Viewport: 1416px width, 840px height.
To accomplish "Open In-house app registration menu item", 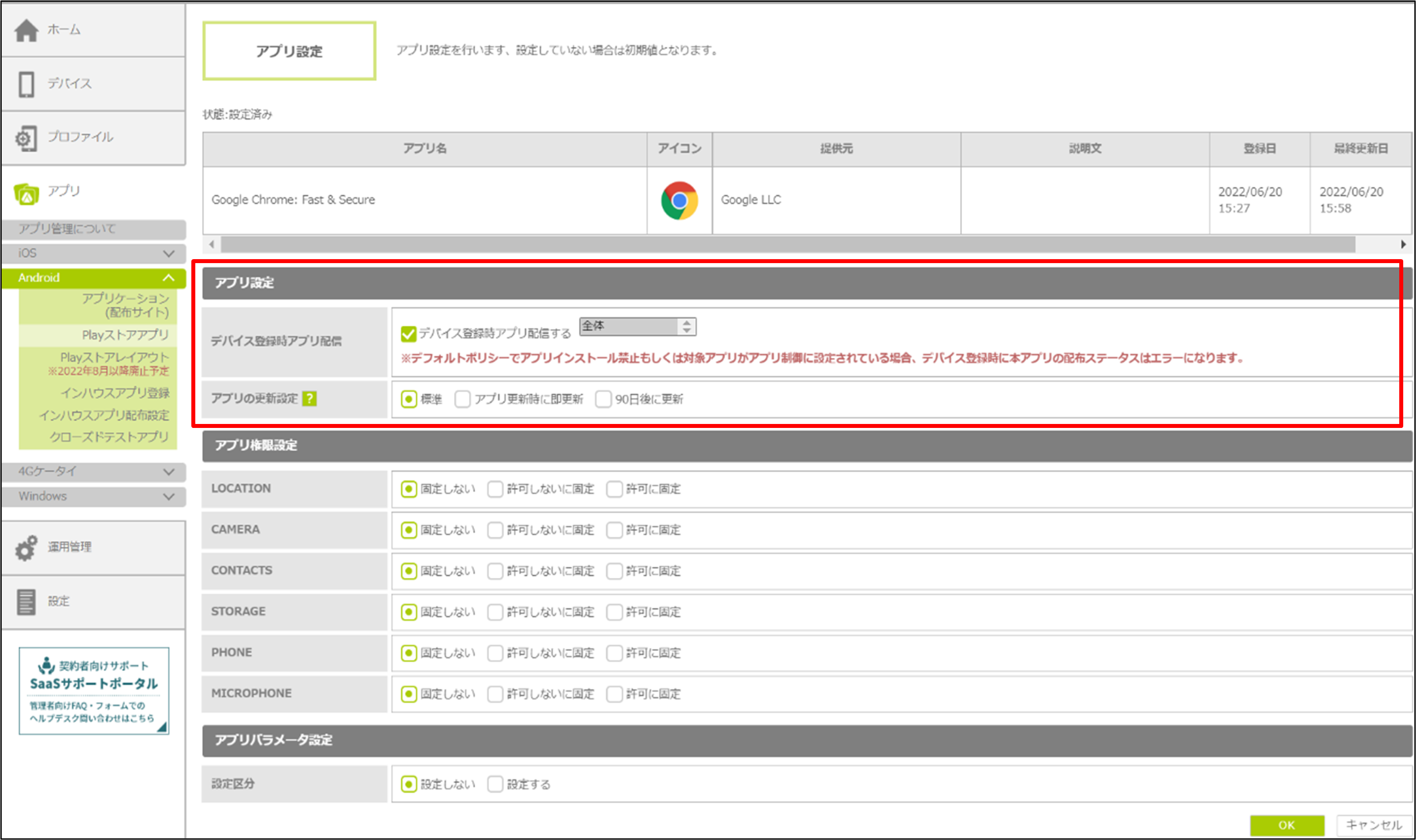I will click(x=115, y=392).
